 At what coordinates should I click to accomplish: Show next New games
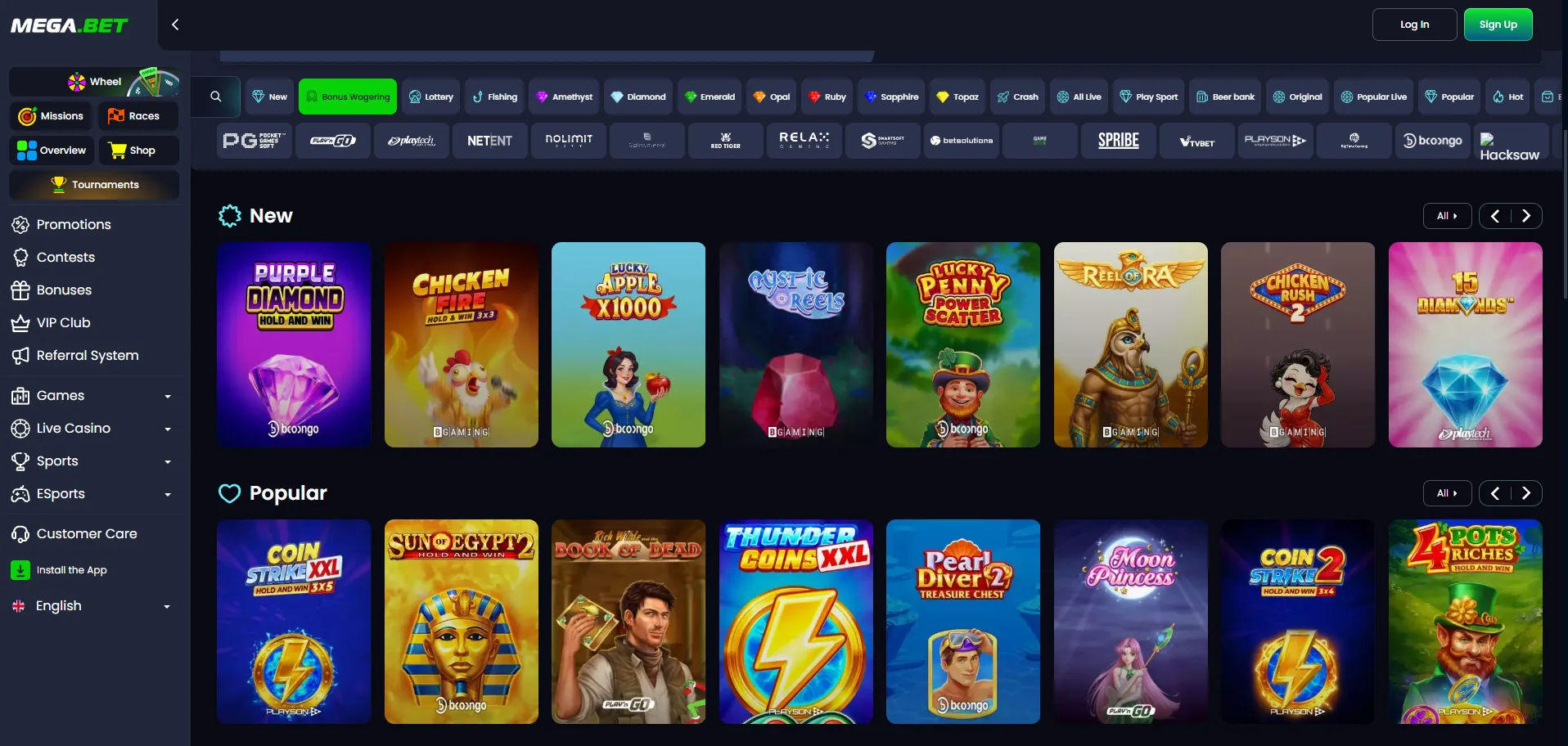(x=1525, y=216)
